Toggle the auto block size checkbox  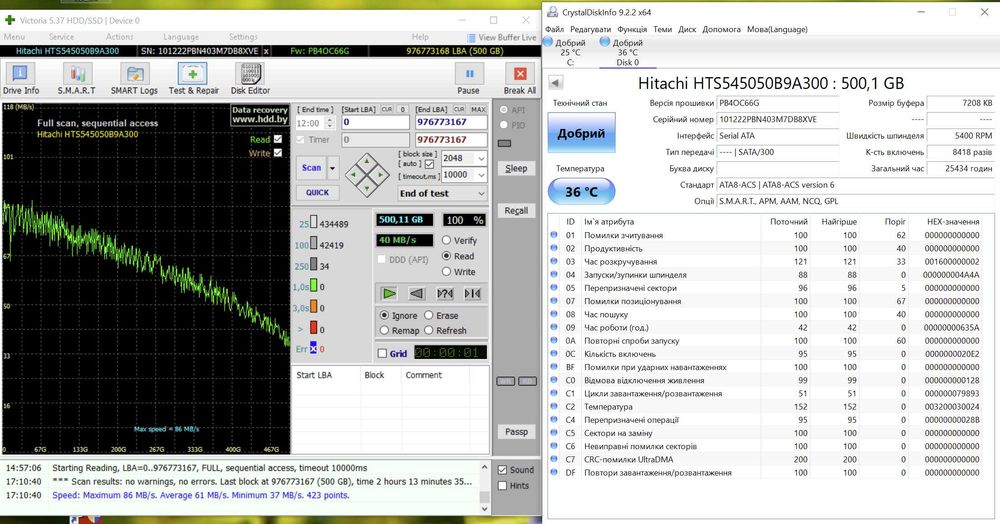(430, 164)
